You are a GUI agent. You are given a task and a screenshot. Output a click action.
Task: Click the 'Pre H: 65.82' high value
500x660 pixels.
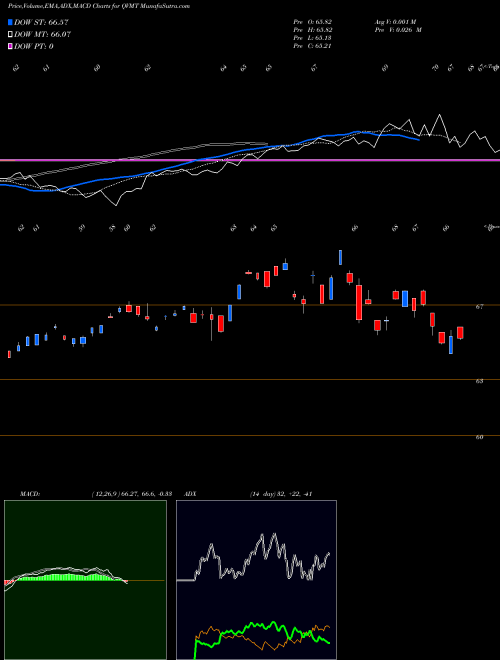(313, 30)
